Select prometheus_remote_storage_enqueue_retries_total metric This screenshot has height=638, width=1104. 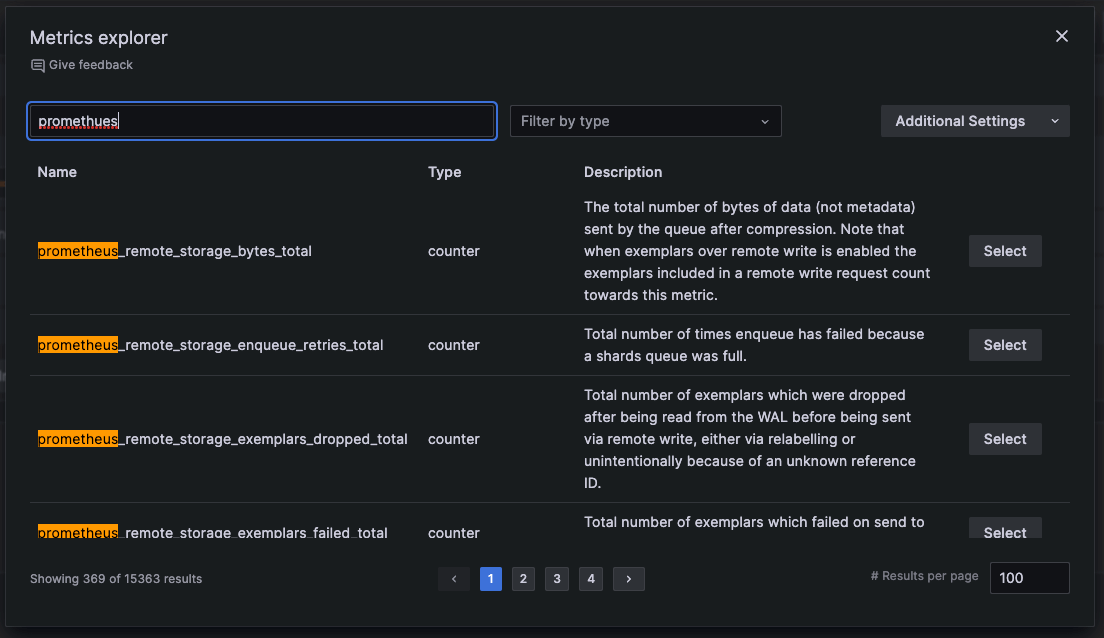(1004, 344)
